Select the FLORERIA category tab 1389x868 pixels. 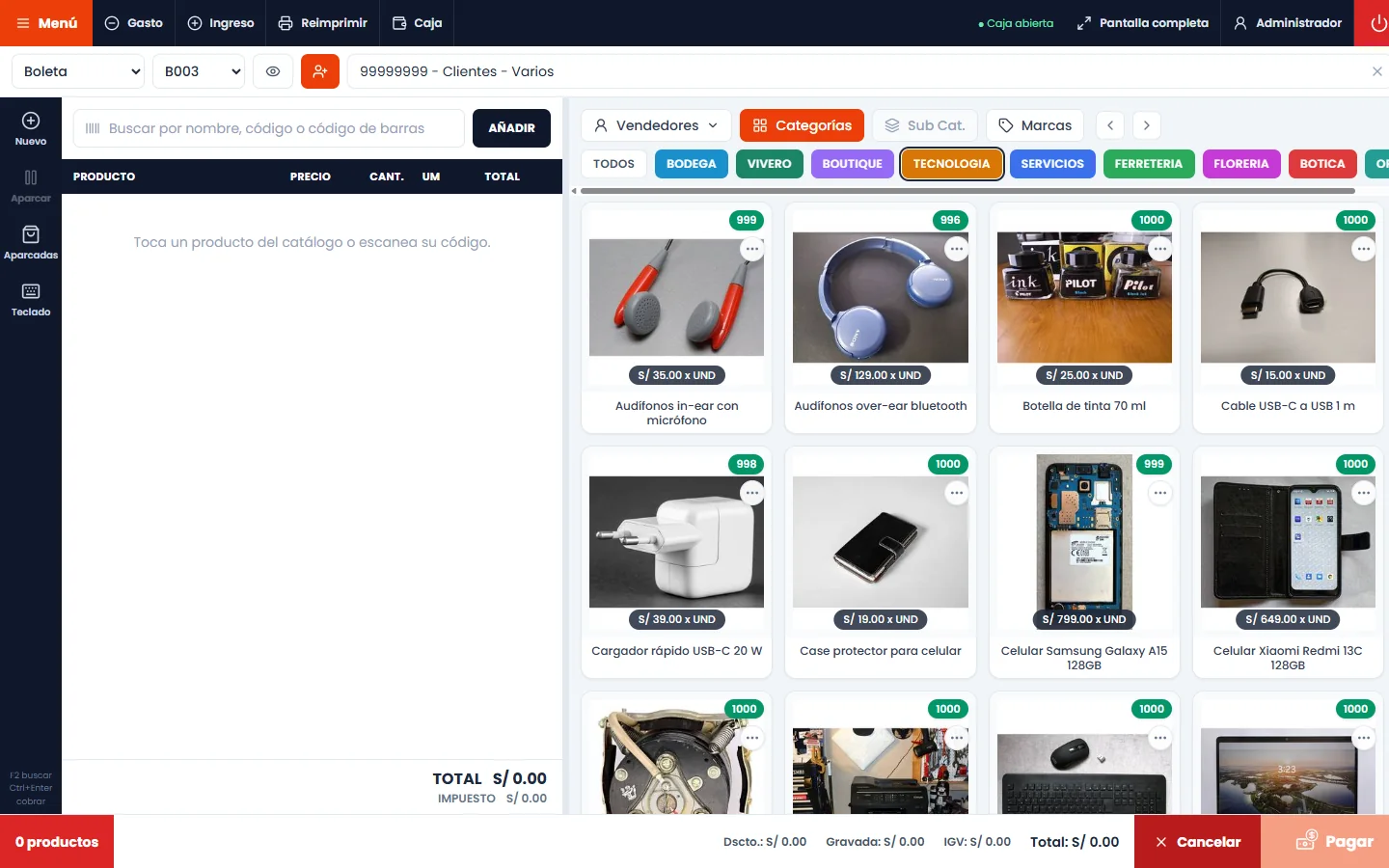click(1241, 164)
